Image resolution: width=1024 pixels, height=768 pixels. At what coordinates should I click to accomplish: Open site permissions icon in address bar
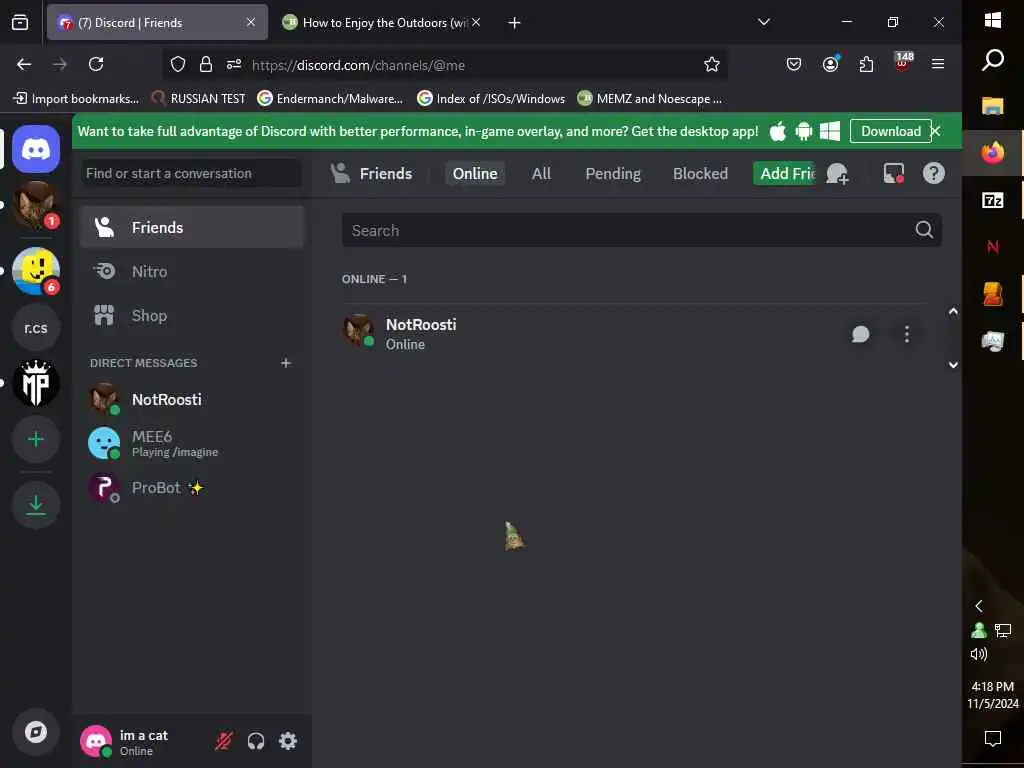point(234,64)
